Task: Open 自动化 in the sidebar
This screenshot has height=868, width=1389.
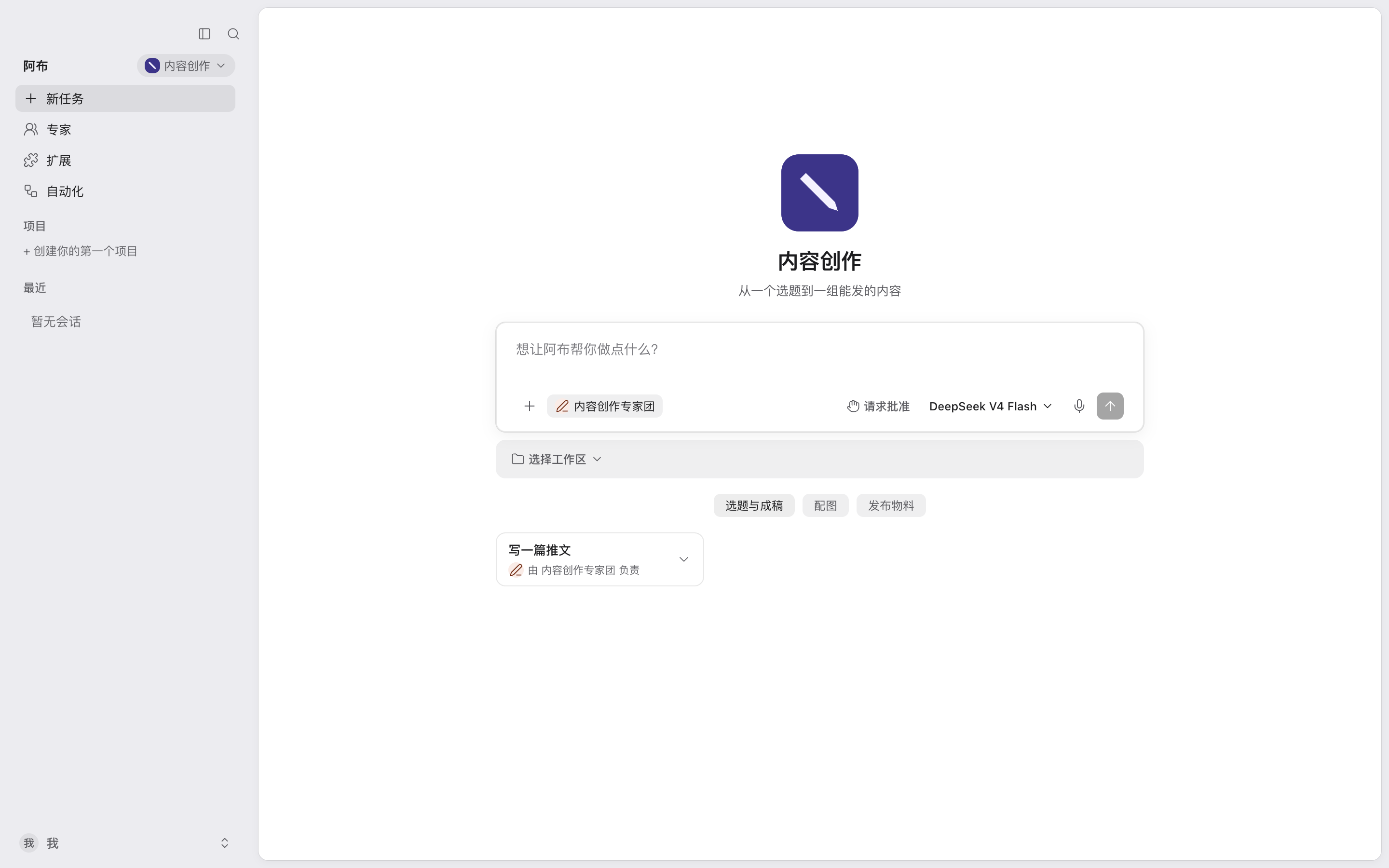Action: (x=125, y=191)
